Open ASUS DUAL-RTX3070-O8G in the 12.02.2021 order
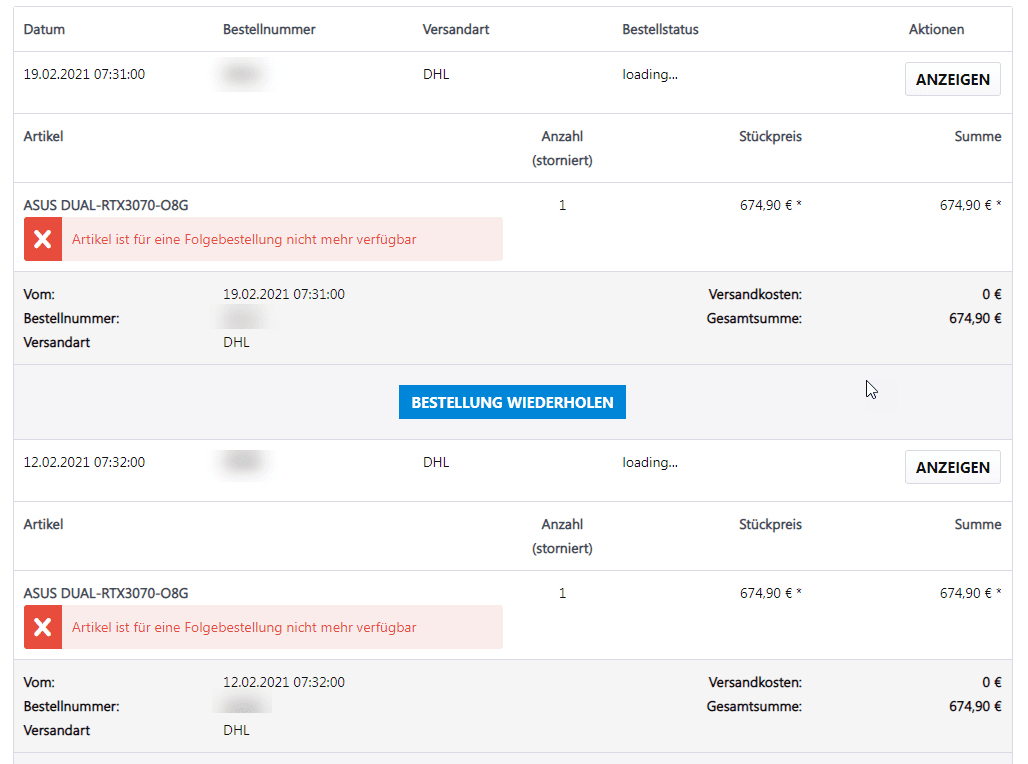 pos(106,593)
